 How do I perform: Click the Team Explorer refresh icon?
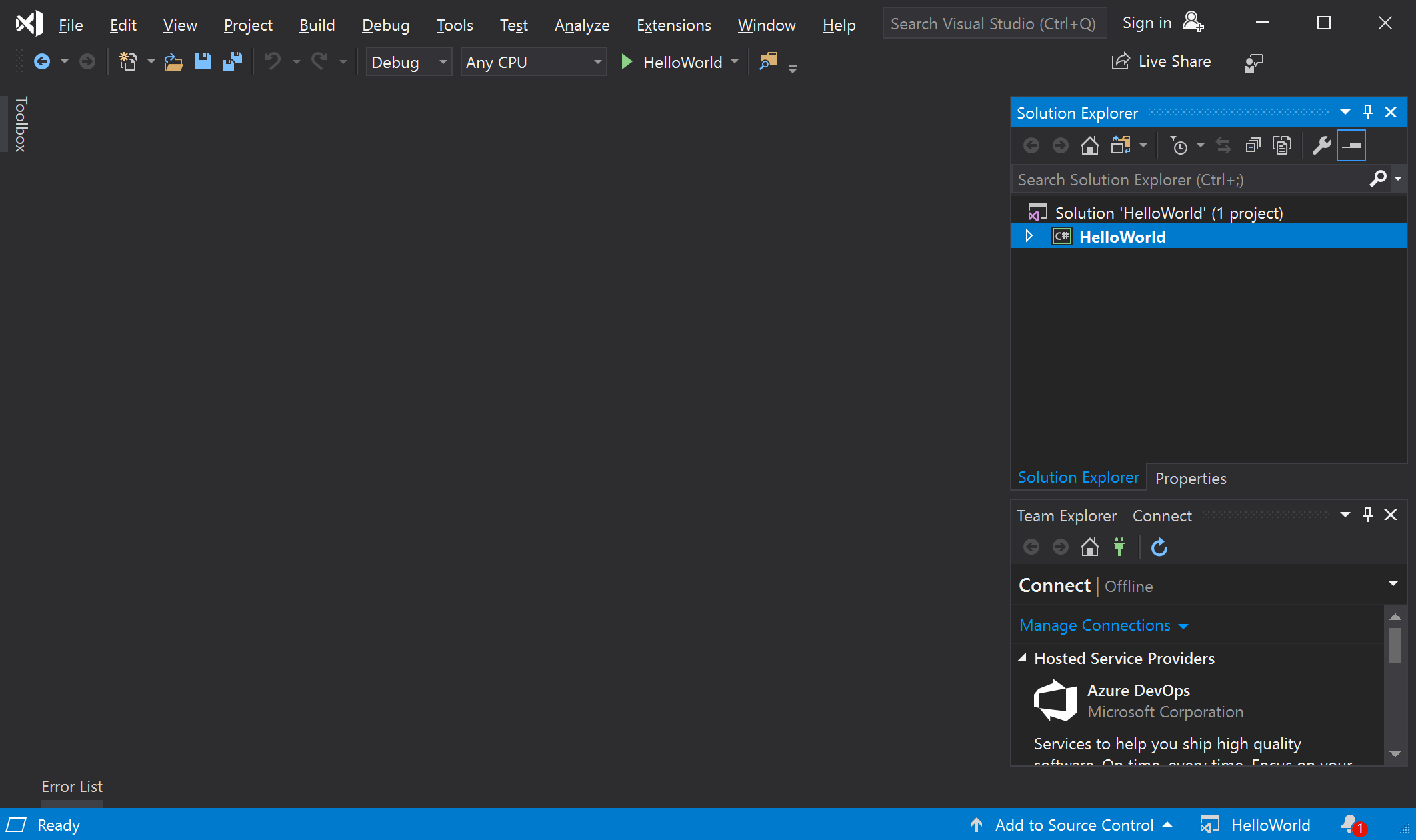[1157, 546]
